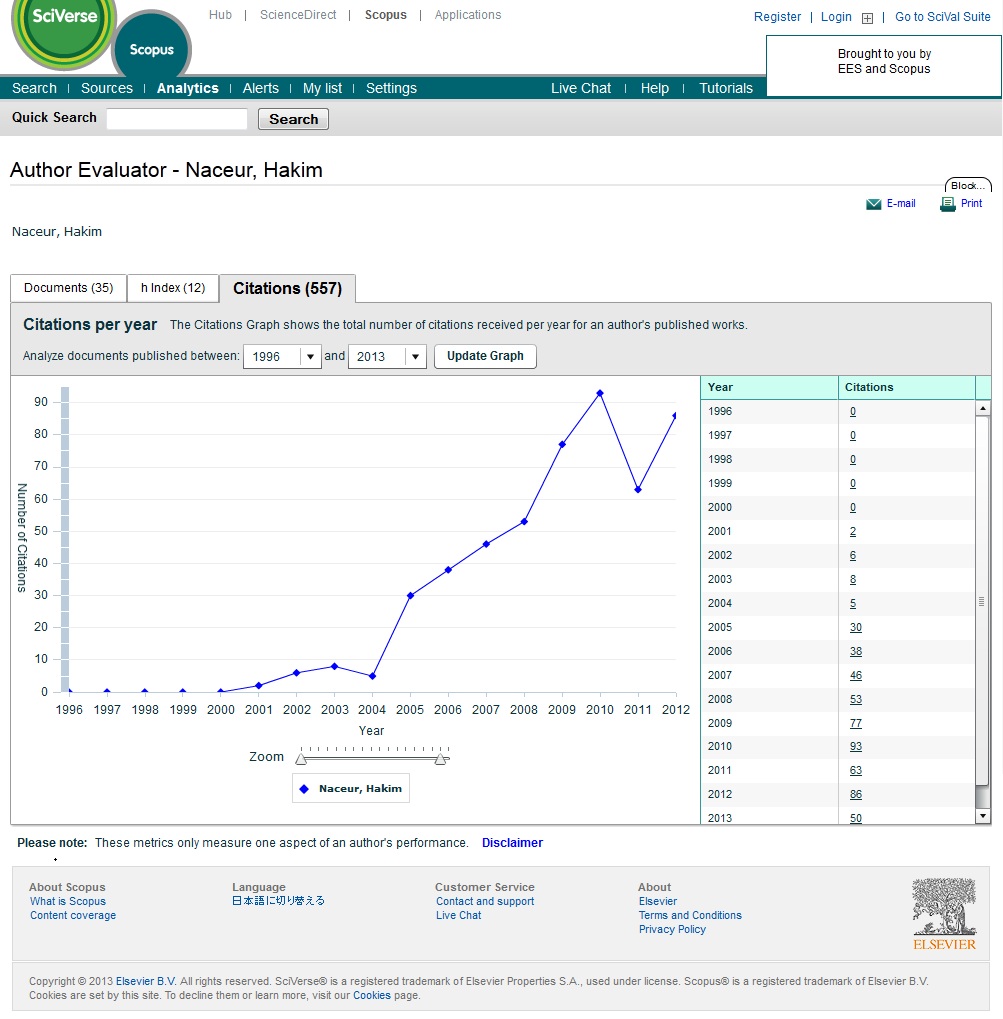Click Live Chat in the navigation bar
Screen dimensions: 1003x1019
581,88
